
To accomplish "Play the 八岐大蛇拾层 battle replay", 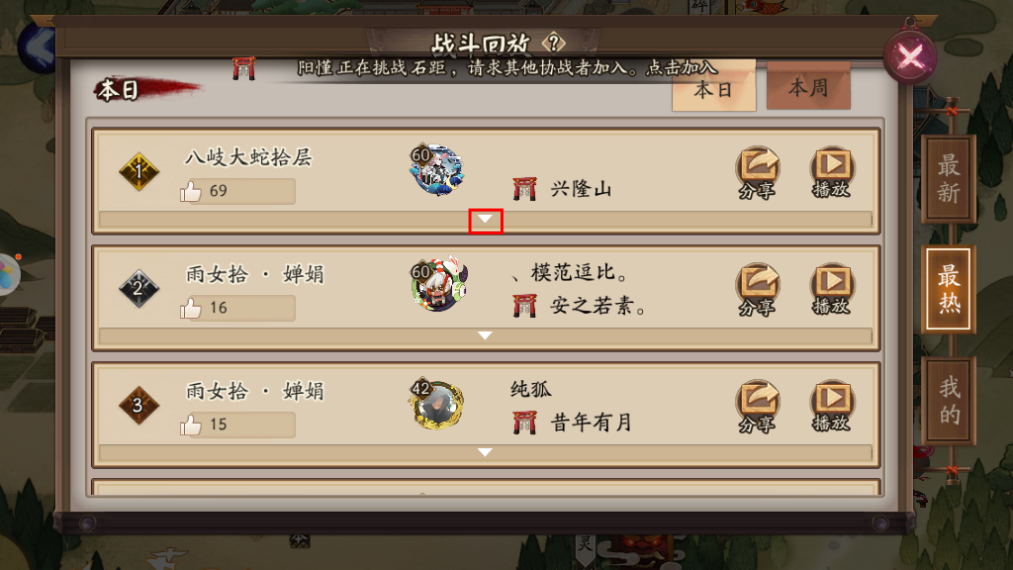I will pyautogui.click(x=831, y=172).
